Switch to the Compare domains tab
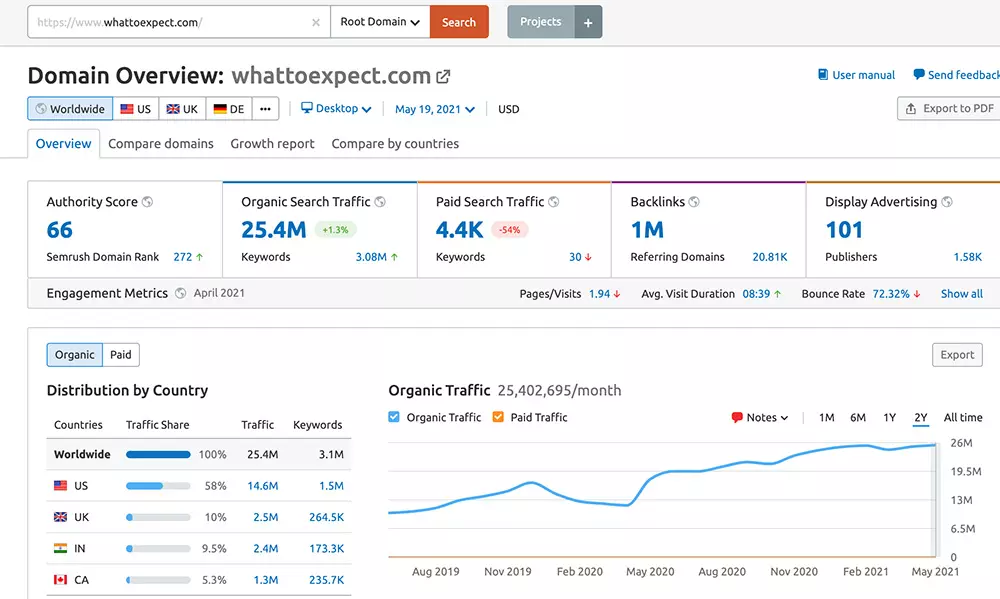Image resolution: width=1000 pixels, height=599 pixels. tap(161, 144)
